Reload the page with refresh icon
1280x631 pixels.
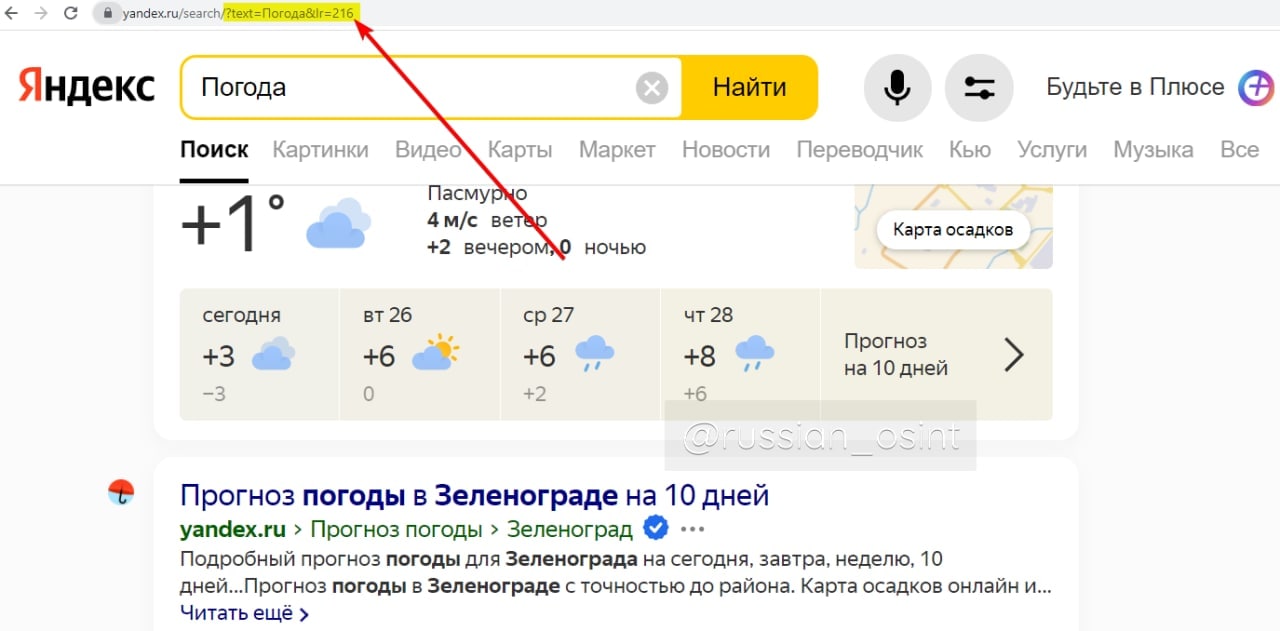pos(70,13)
